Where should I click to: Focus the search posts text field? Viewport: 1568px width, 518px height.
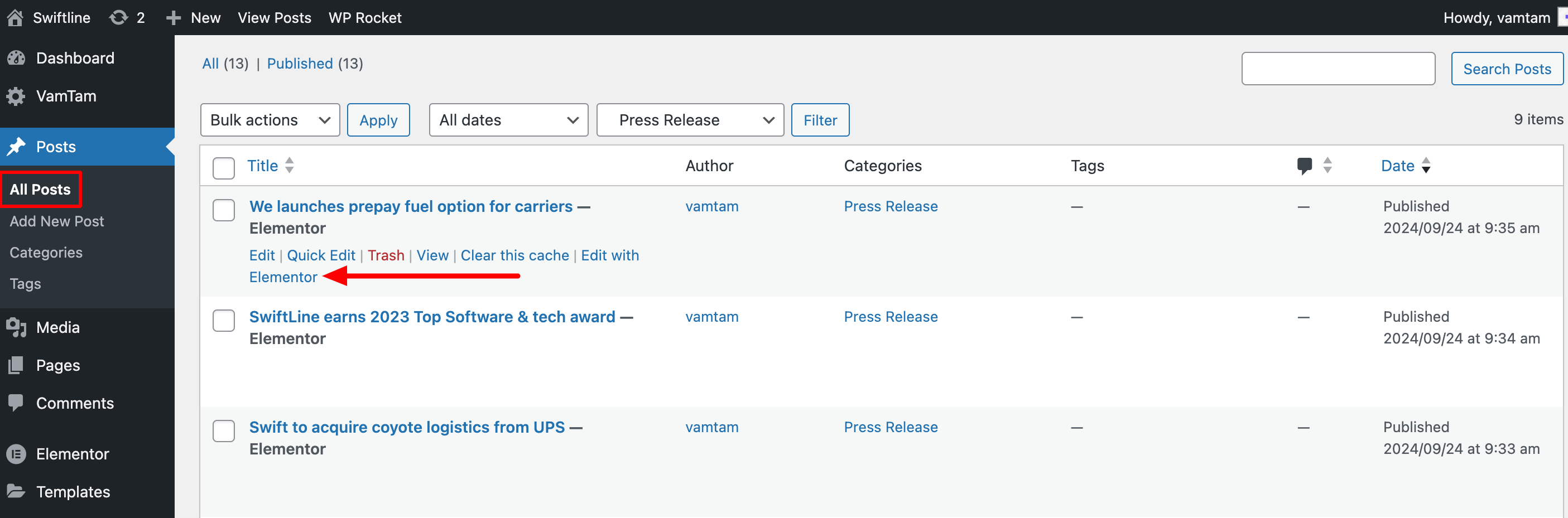(x=1338, y=69)
